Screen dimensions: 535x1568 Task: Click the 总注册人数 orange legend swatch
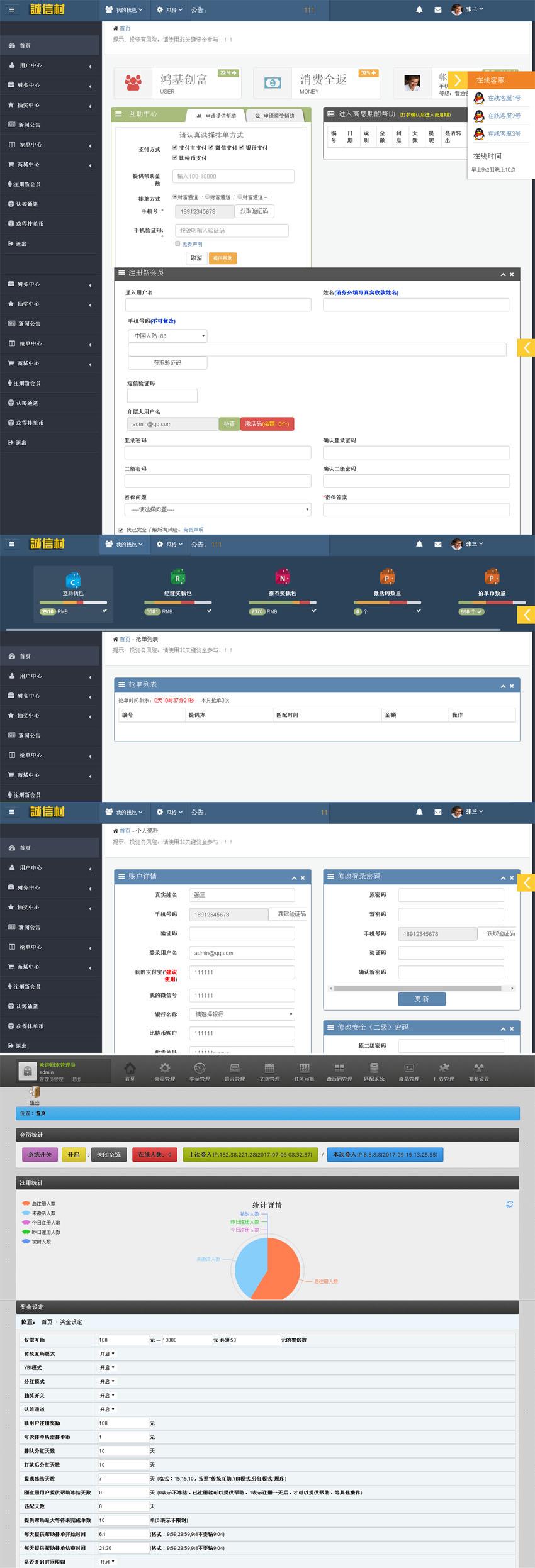click(x=26, y=1203)
